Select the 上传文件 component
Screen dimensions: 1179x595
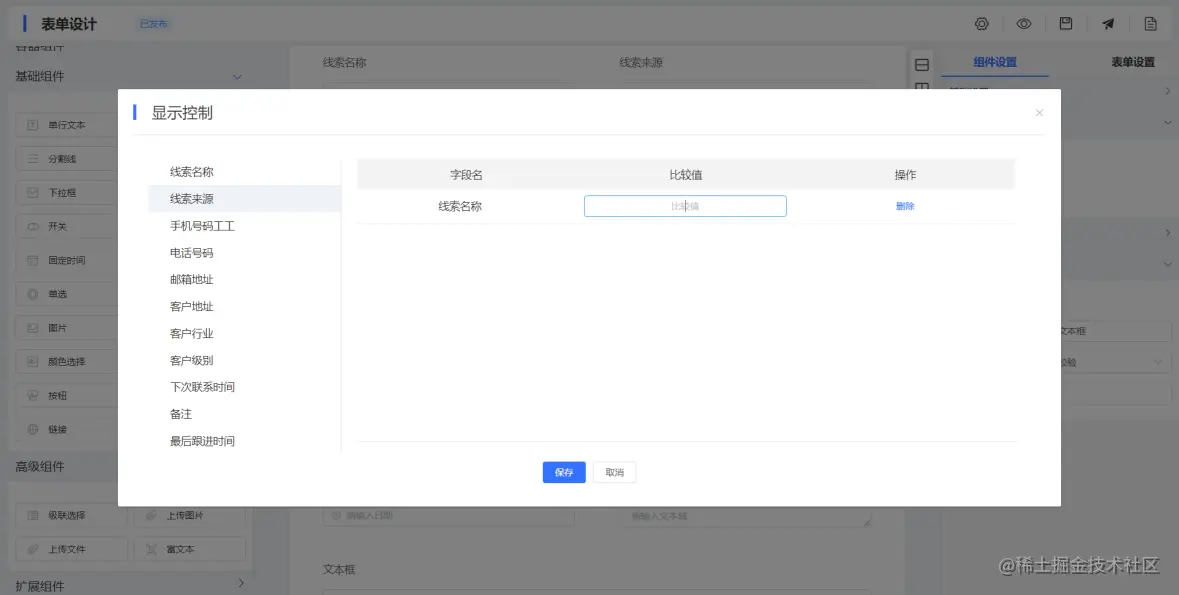pos(71,549)
